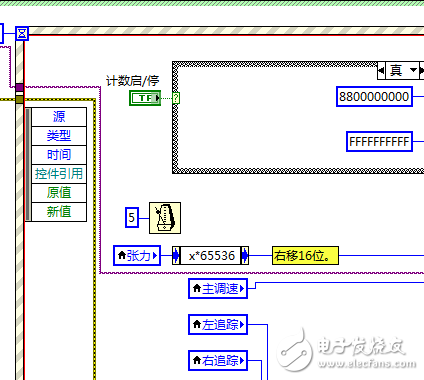Select the 类型 event data item
Screen dimensions: 424x380
click(59, 136)
